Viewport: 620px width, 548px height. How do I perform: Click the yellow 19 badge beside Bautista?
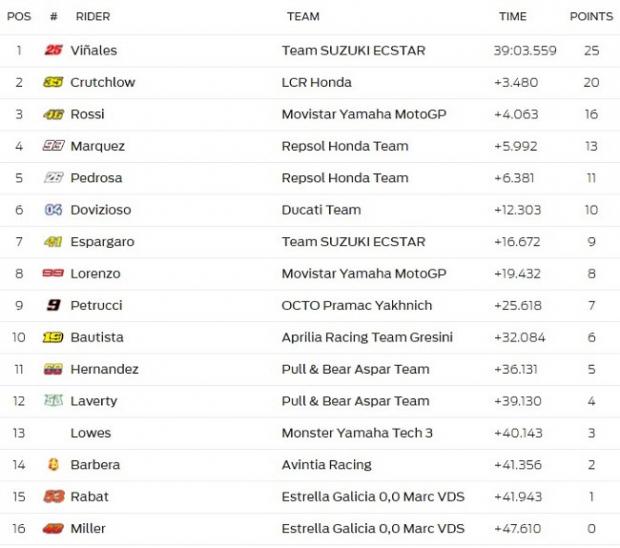pyautogui.click(x=54, y=337)
